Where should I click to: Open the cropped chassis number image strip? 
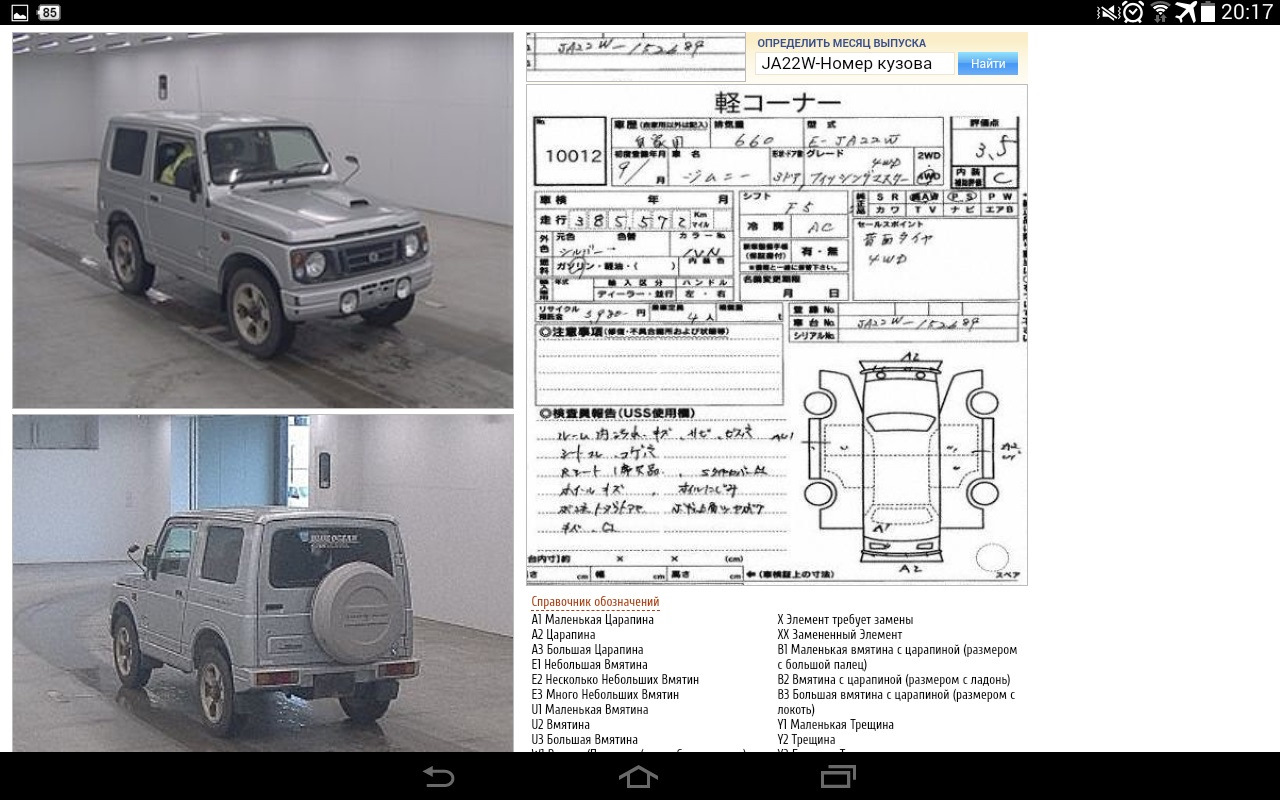coord(636,57)
